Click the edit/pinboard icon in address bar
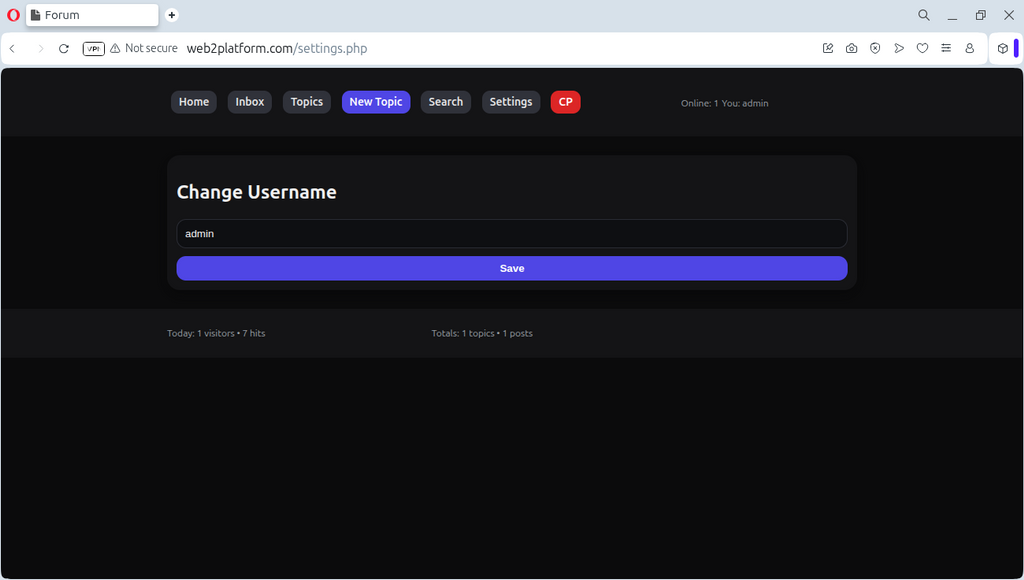This screenshot has width=1024, height=580. (828, 48)
